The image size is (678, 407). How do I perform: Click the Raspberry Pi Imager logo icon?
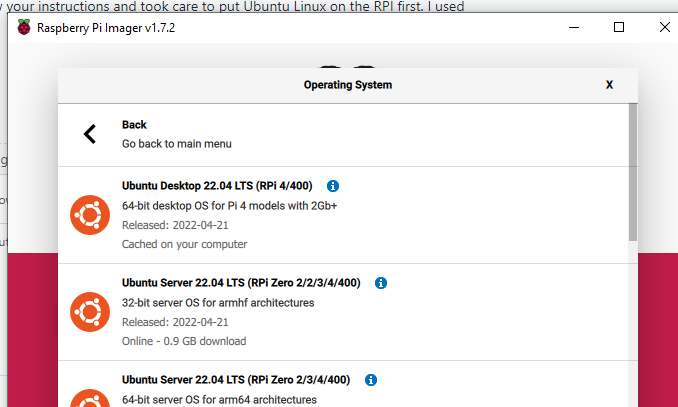(x=24, y=27)
